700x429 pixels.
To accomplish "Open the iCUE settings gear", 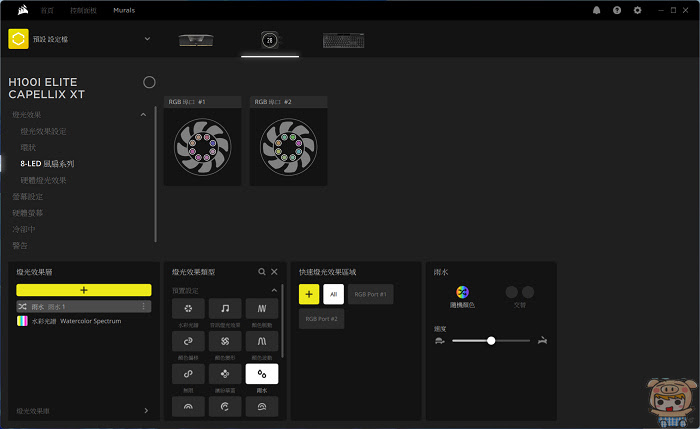I will point(638,10).
